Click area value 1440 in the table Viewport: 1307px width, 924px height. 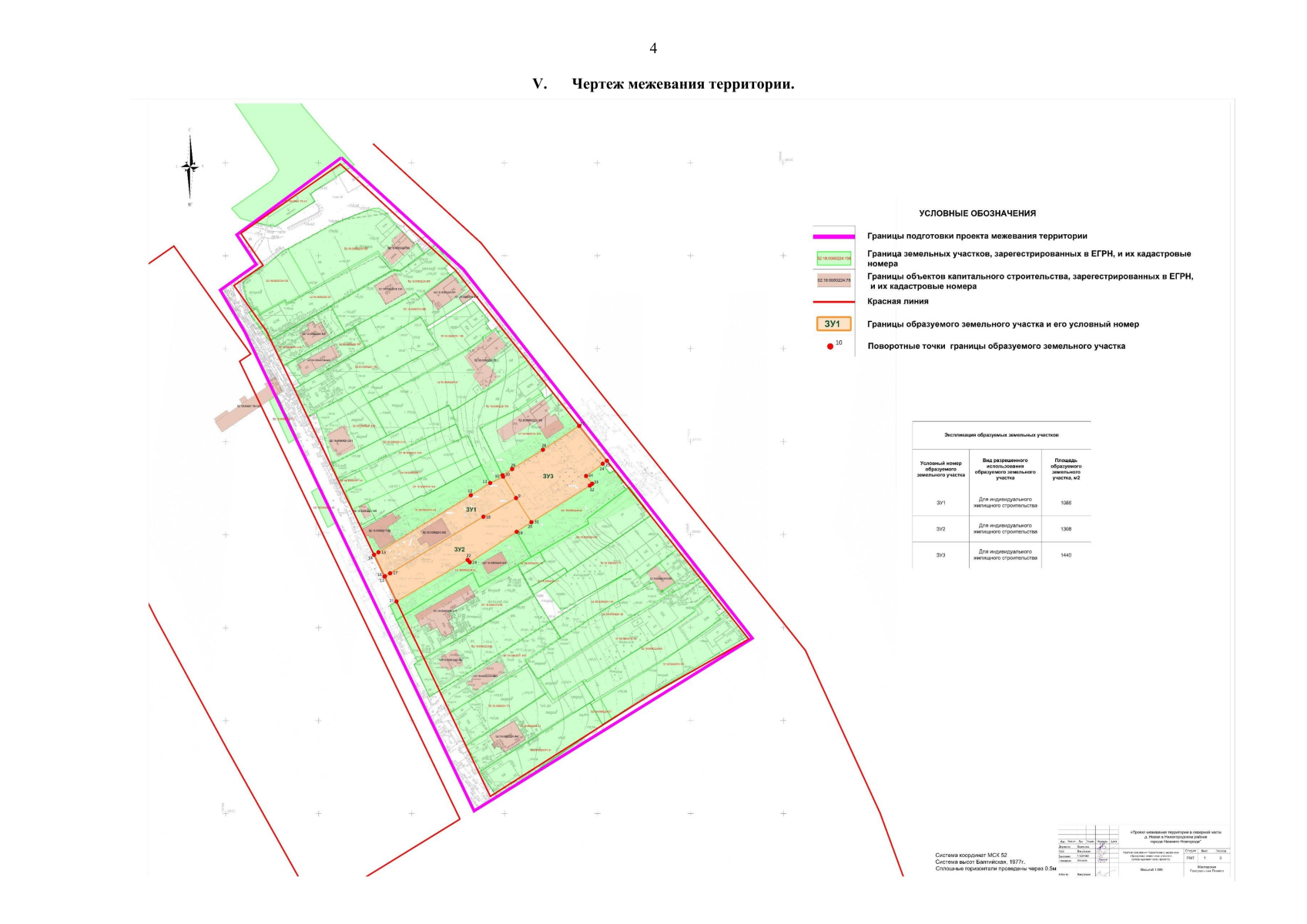tap(1066, 555)
